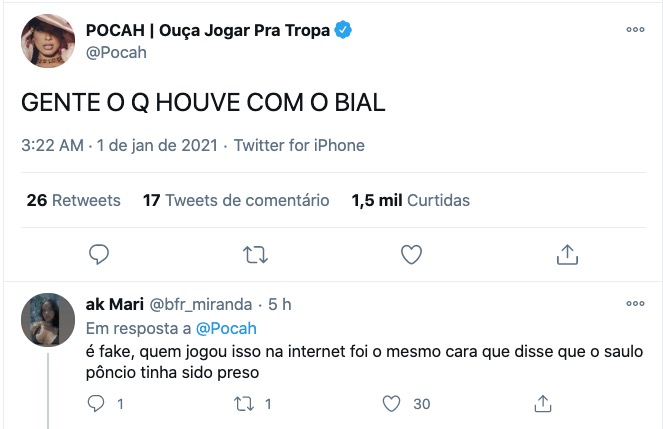The height and width of the screenshot is (429, 663).
Task: Click the tweet timestamp 3:22 AM
Action: tap(52, 146)
